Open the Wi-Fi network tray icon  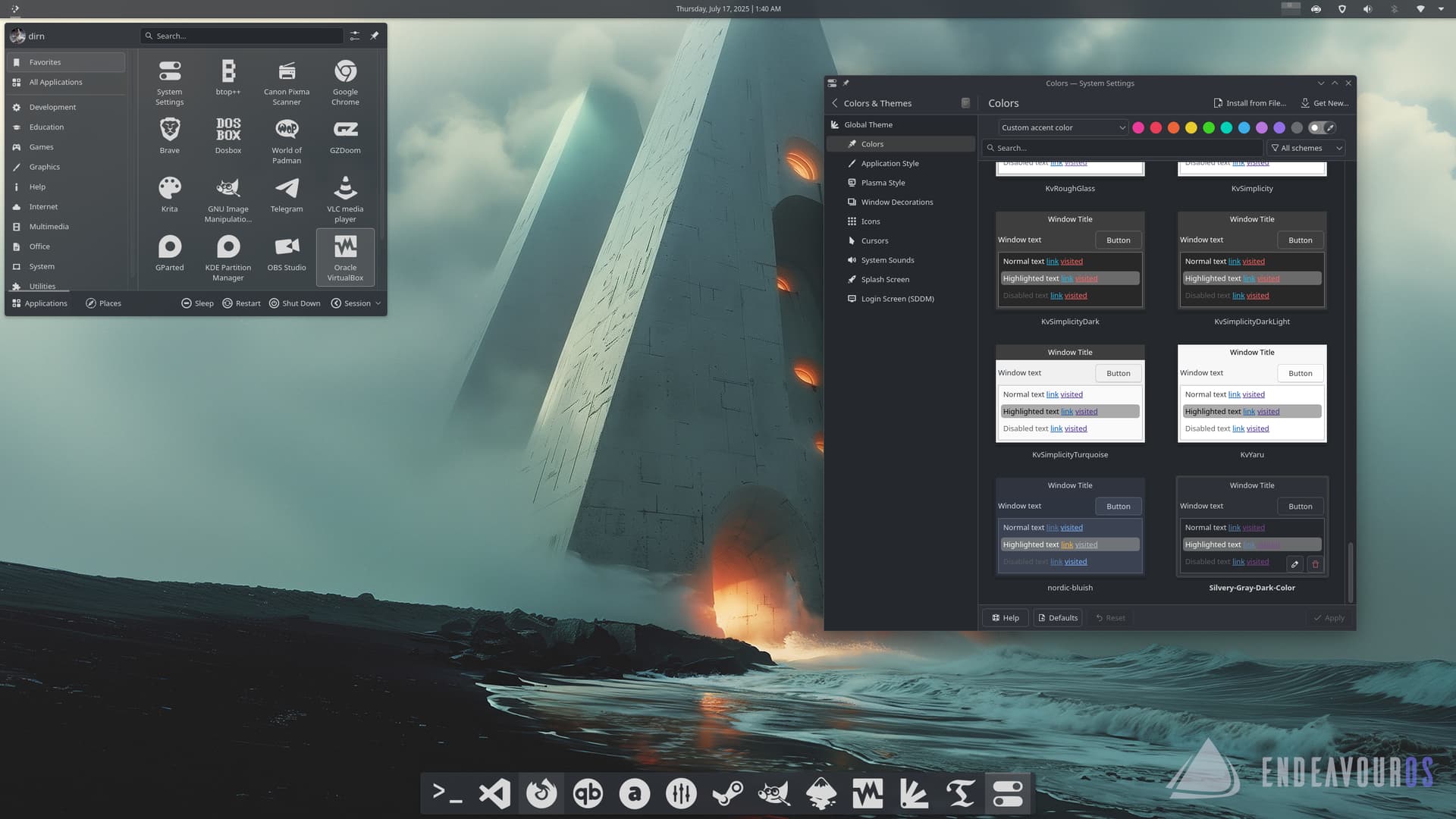[1420, 9]
